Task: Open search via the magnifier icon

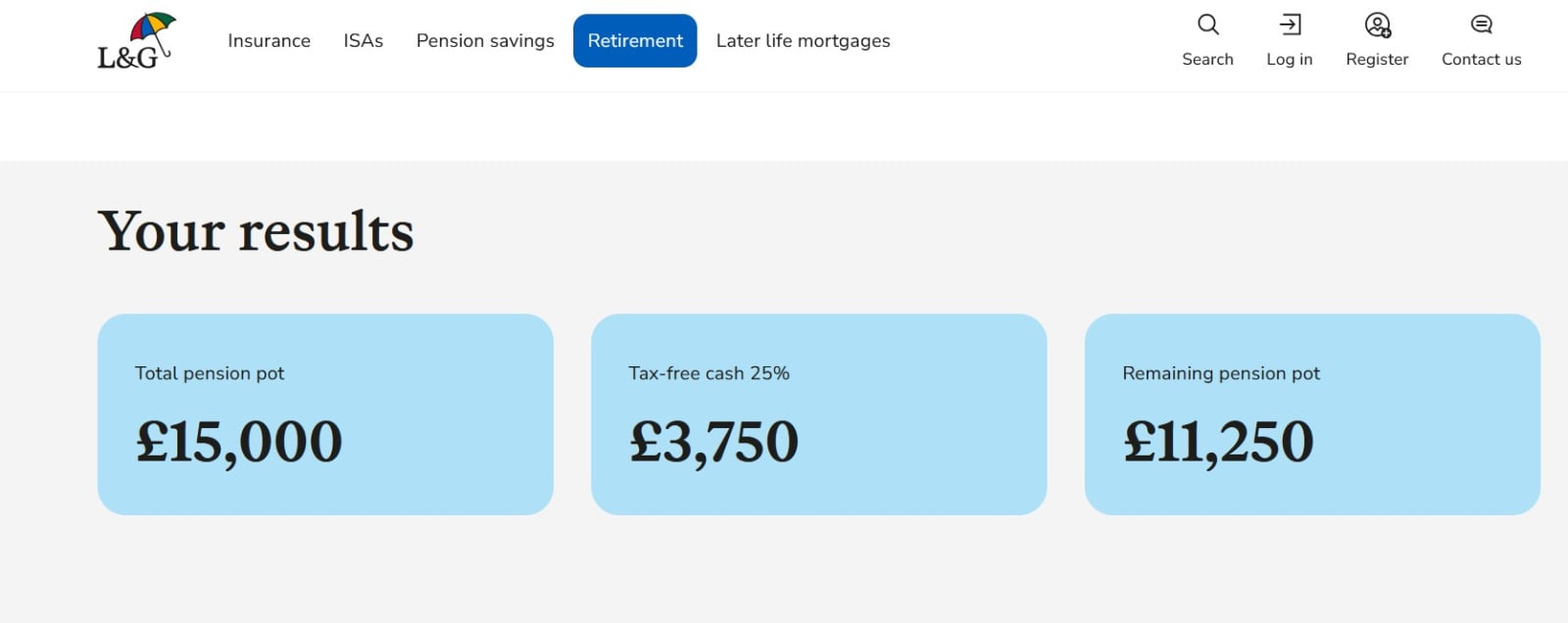Action: (1207, 24)
